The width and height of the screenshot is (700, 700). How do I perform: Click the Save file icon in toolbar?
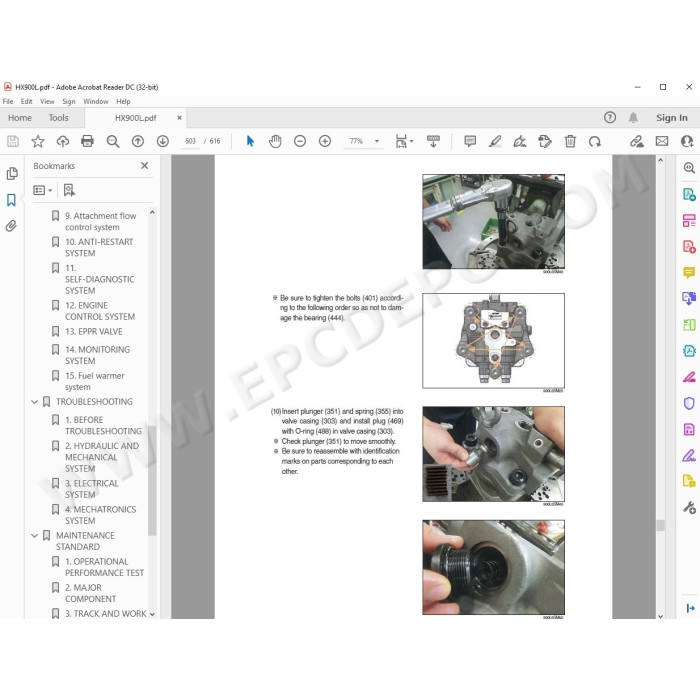point(13,142)
